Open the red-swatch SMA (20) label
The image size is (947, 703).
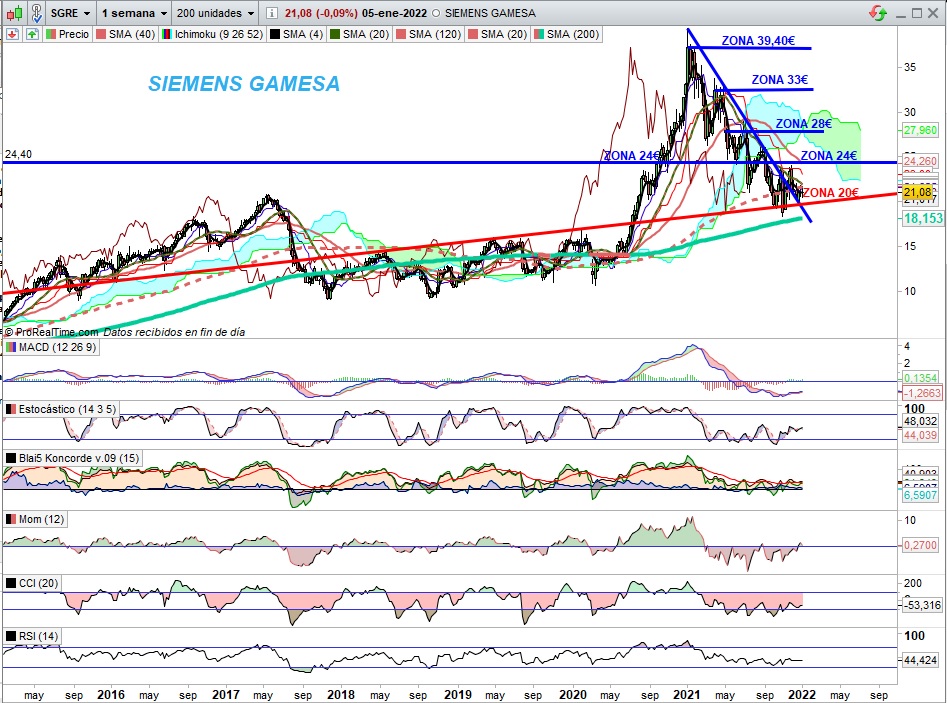(498, 34)
